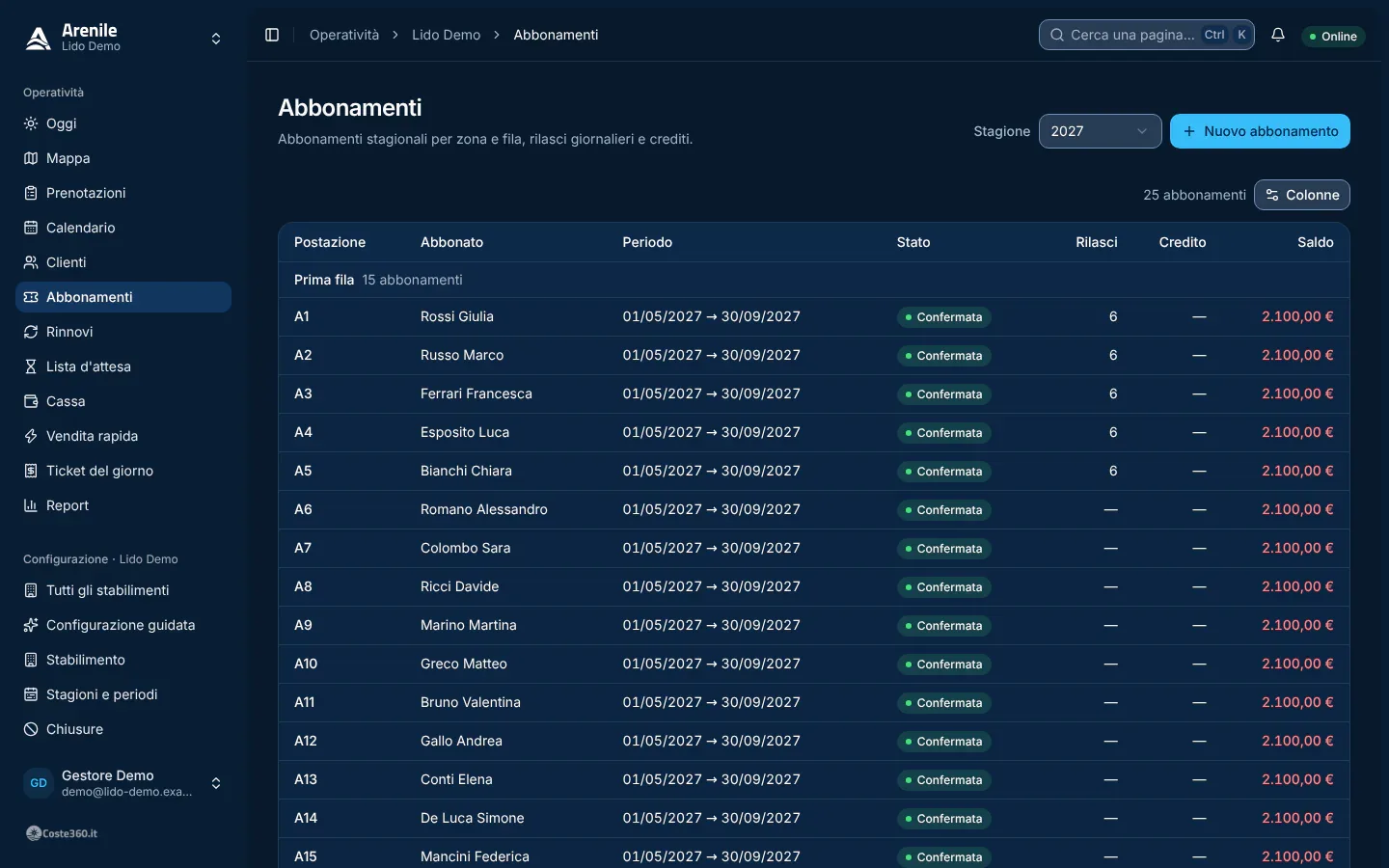
Task: Click the Vendita rapida lightning icon
Action: point(31,436)
